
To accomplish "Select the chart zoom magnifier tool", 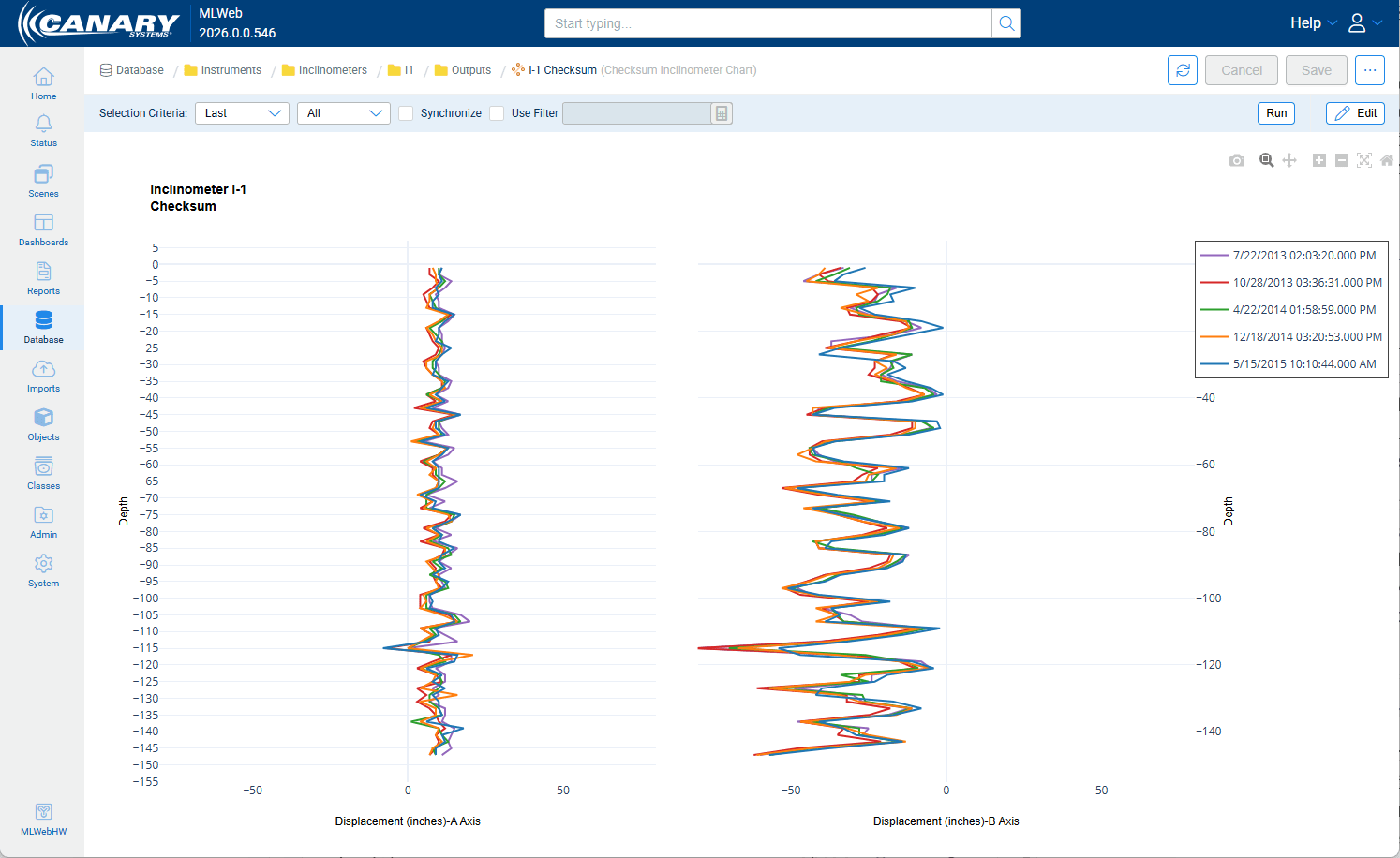I will click(1266, 160).
